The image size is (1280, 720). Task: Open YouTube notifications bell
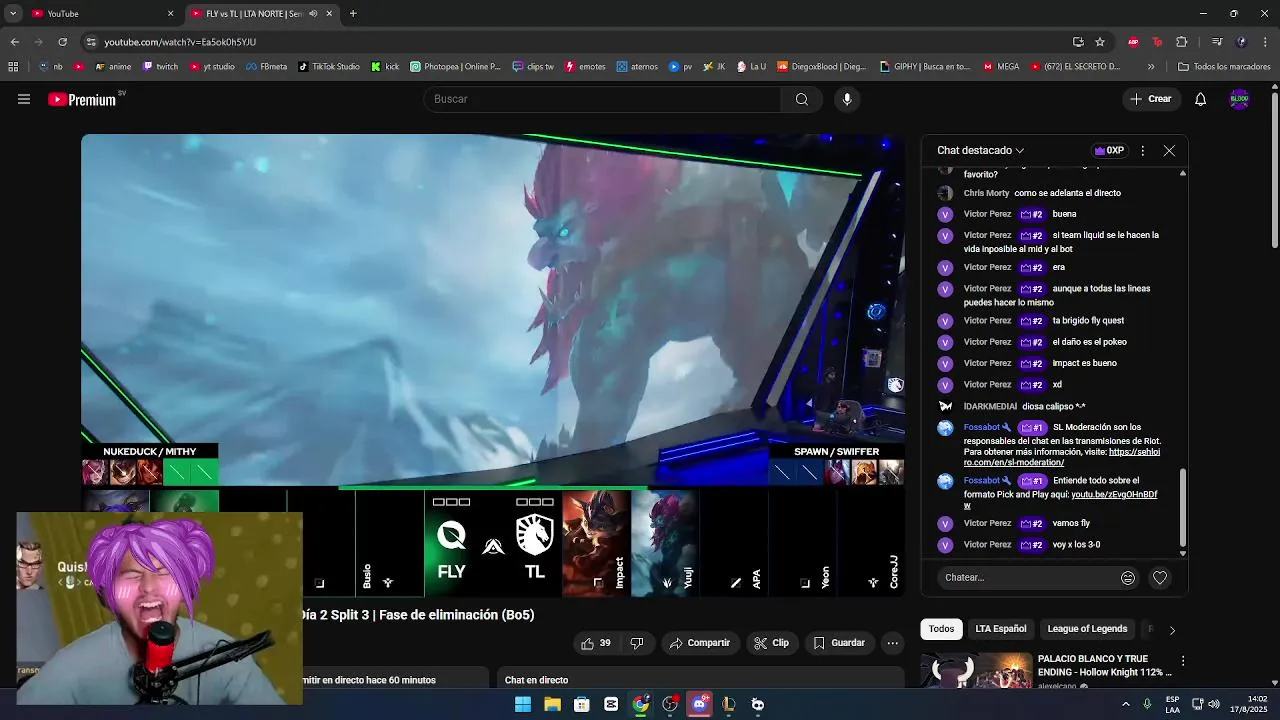click(1200, 99)
